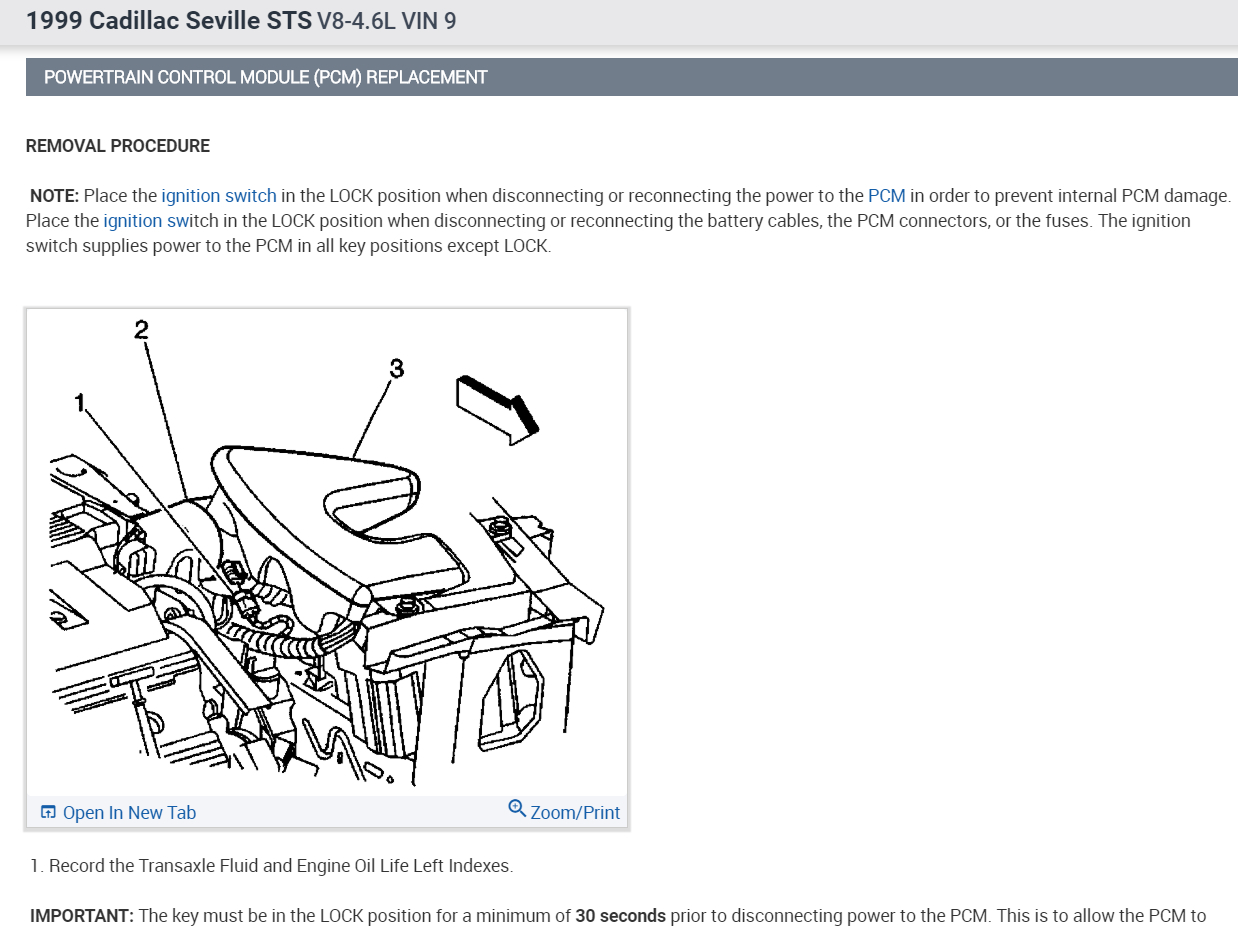The image size is (1238, 932).
Task: Open the ignition switch link in the NOTE's second line
Action: 160,221
